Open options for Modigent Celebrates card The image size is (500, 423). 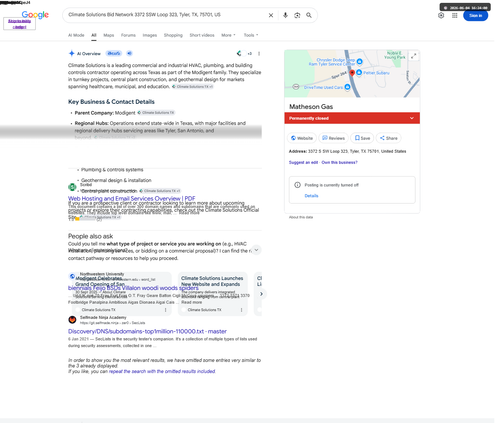tap(165, 310)
